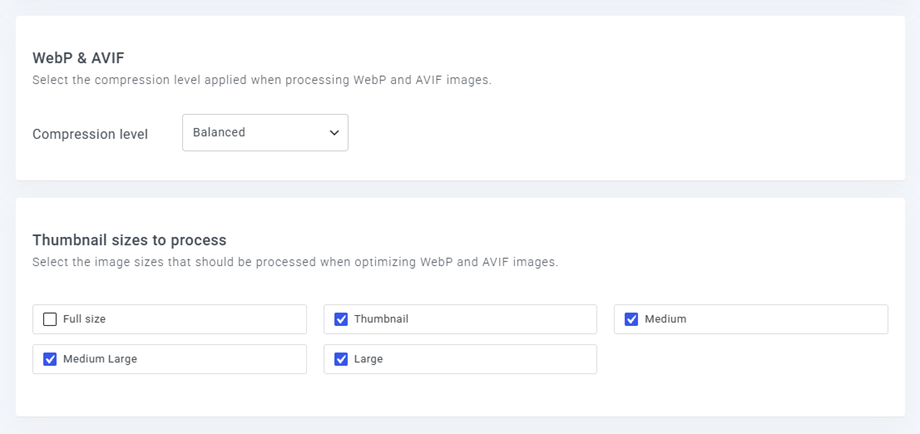Click empty space inside the Full size option box
Viewport: 920px width, 434px height.
205,319
